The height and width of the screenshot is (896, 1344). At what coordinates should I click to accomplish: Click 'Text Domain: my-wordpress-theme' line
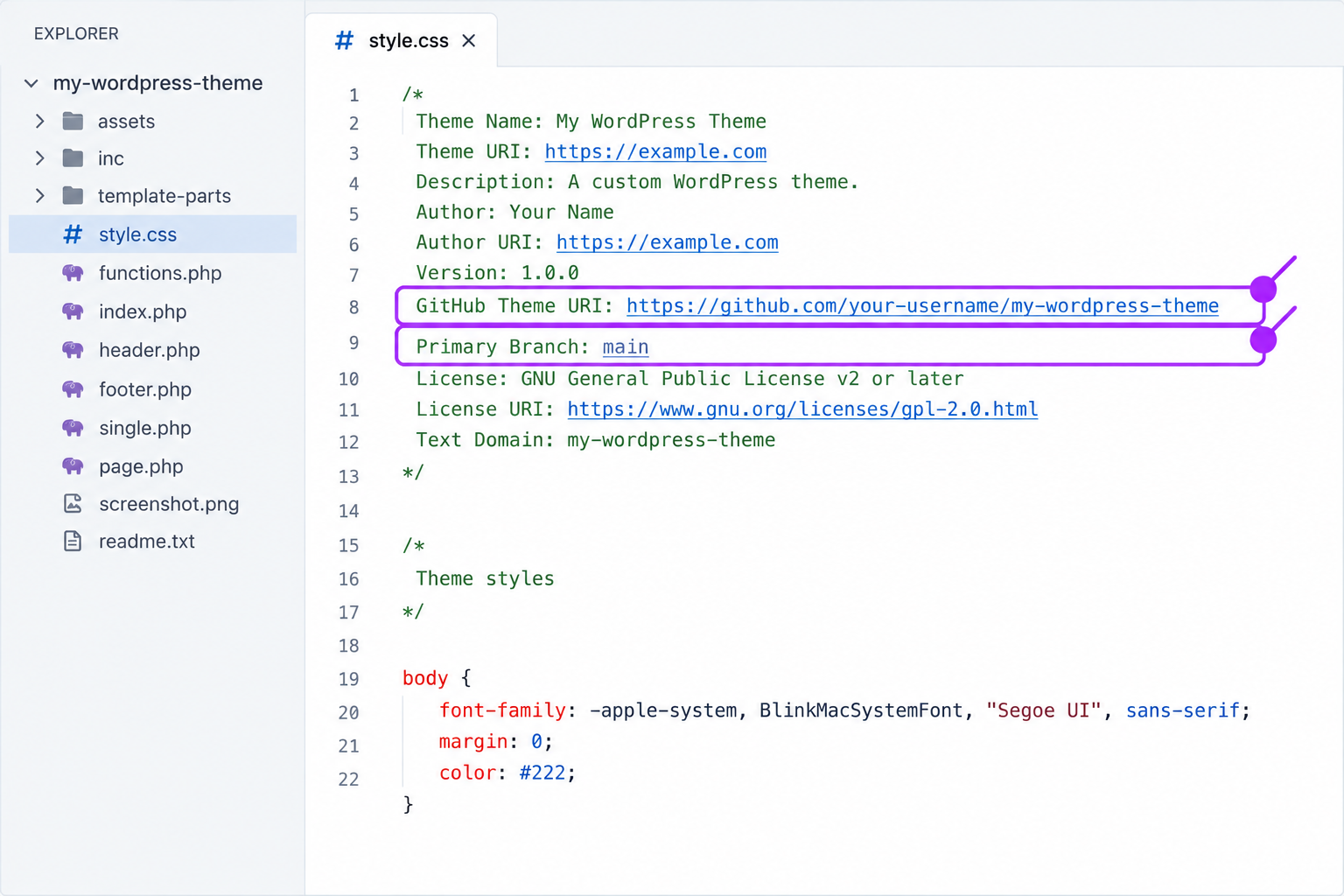click(x=595, y=439)
